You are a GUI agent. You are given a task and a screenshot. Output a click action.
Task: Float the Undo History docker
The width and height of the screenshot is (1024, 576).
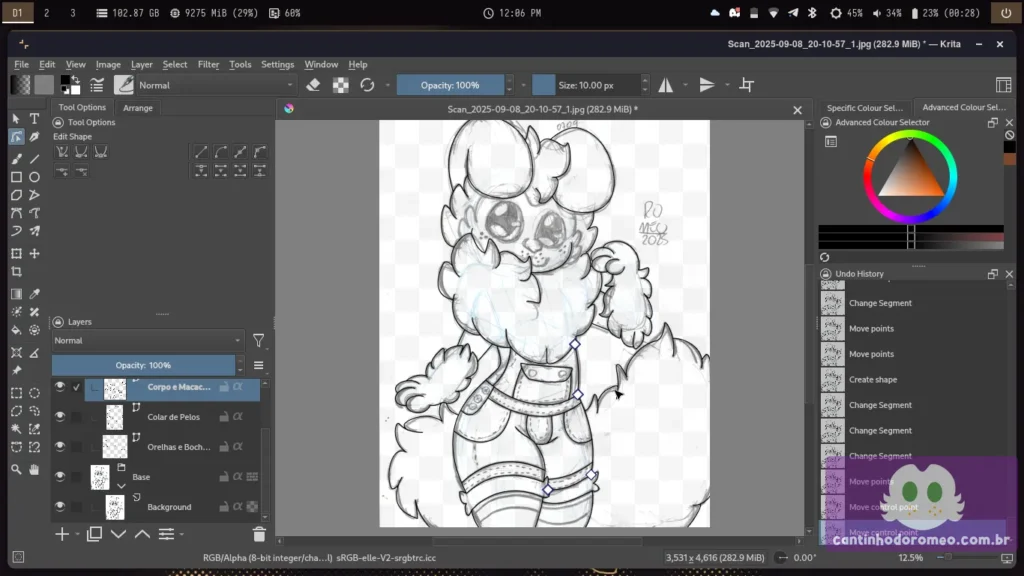pyautogui.click(x=993, y=274)
